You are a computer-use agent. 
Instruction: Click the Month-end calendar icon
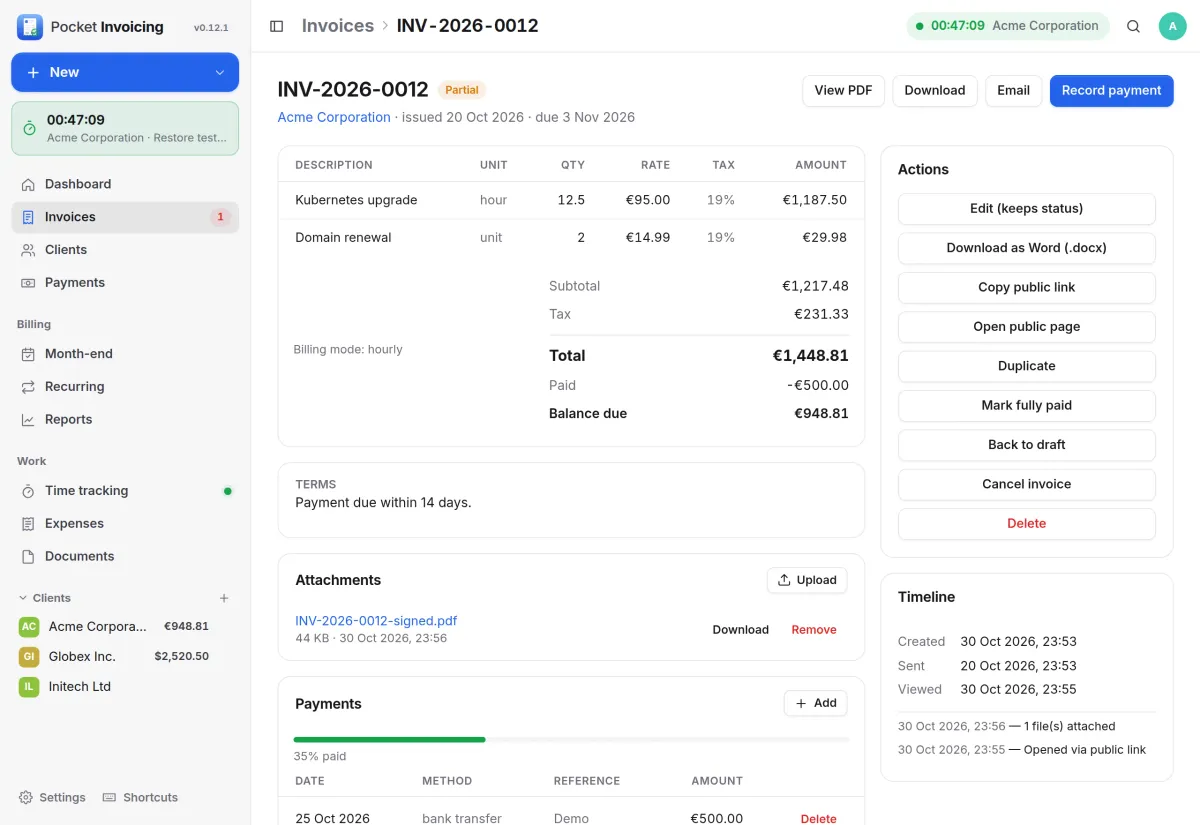click(x=29, y=354)
